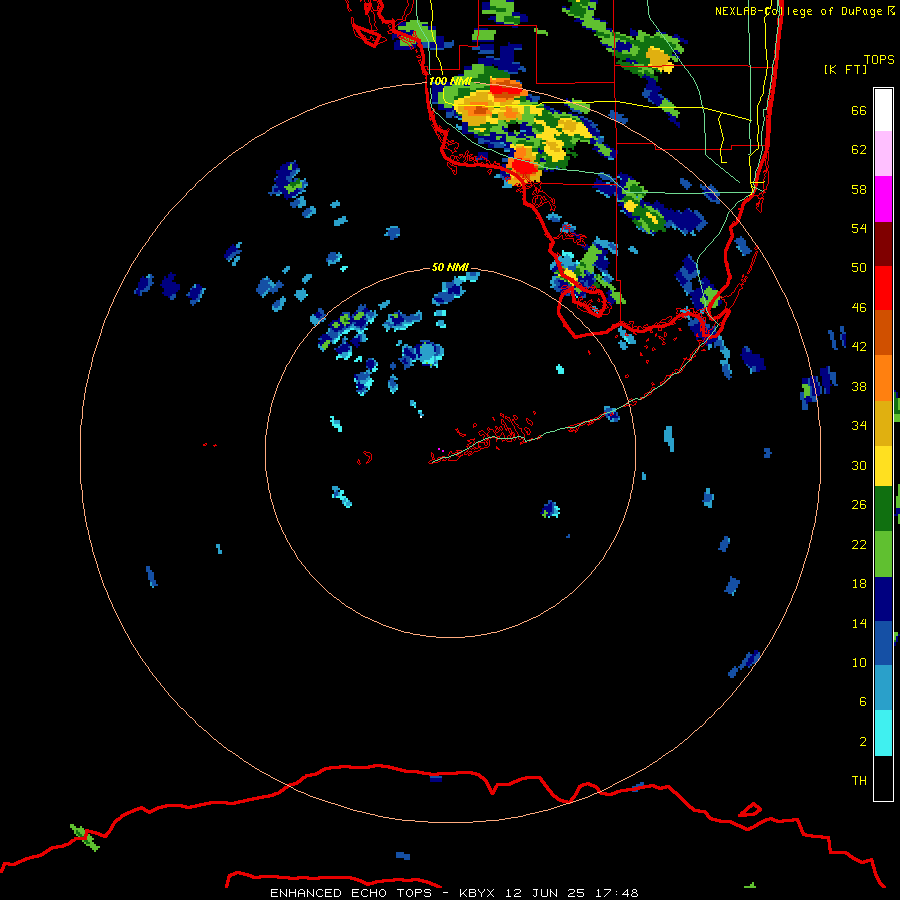The image size is (900, 900).
Task: Pick the light orange legend swatch
Action: click(x=883, y=377)
